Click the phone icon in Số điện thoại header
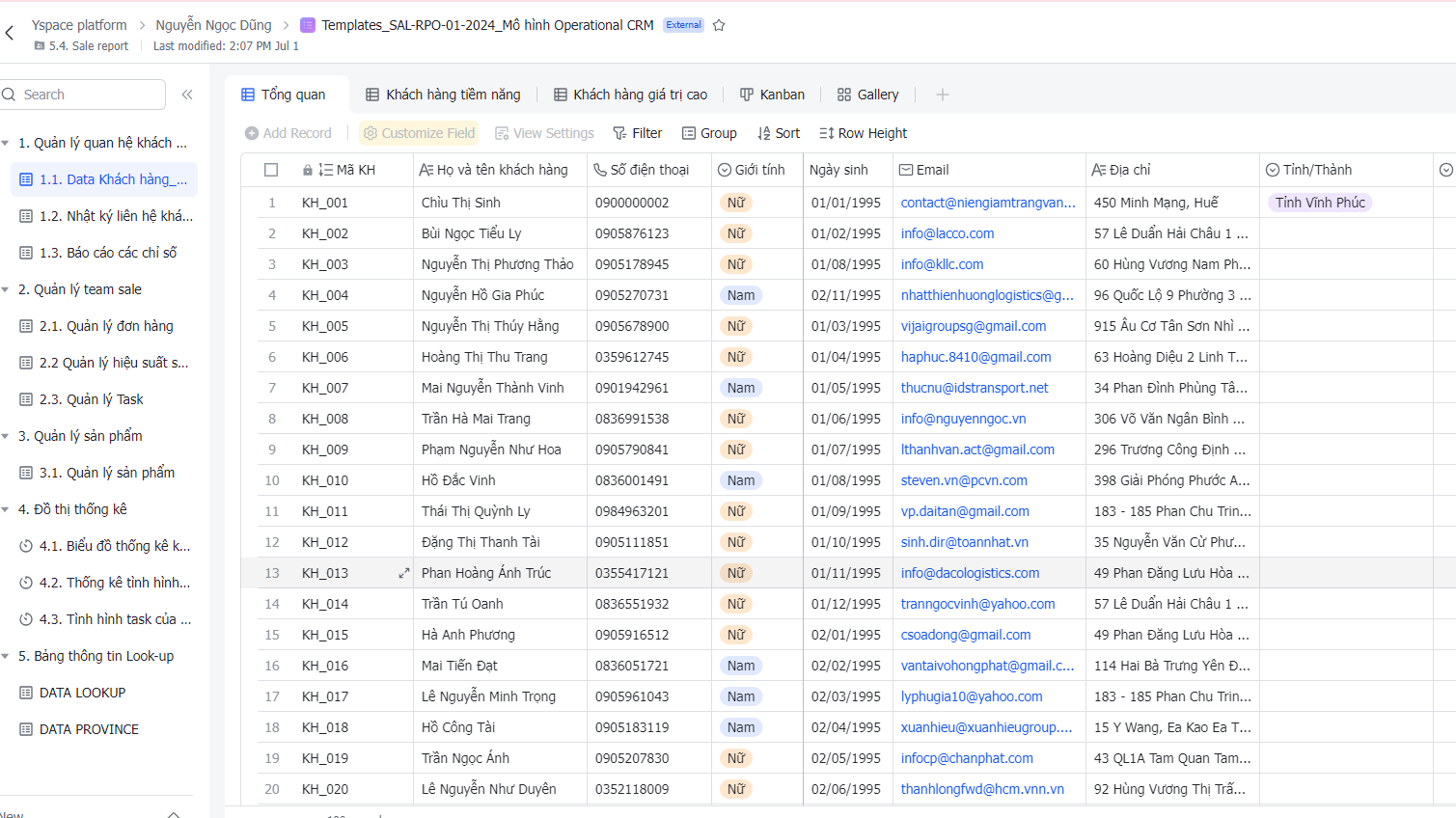Viewport: 1456px width, 818px height. pos(600,170)
